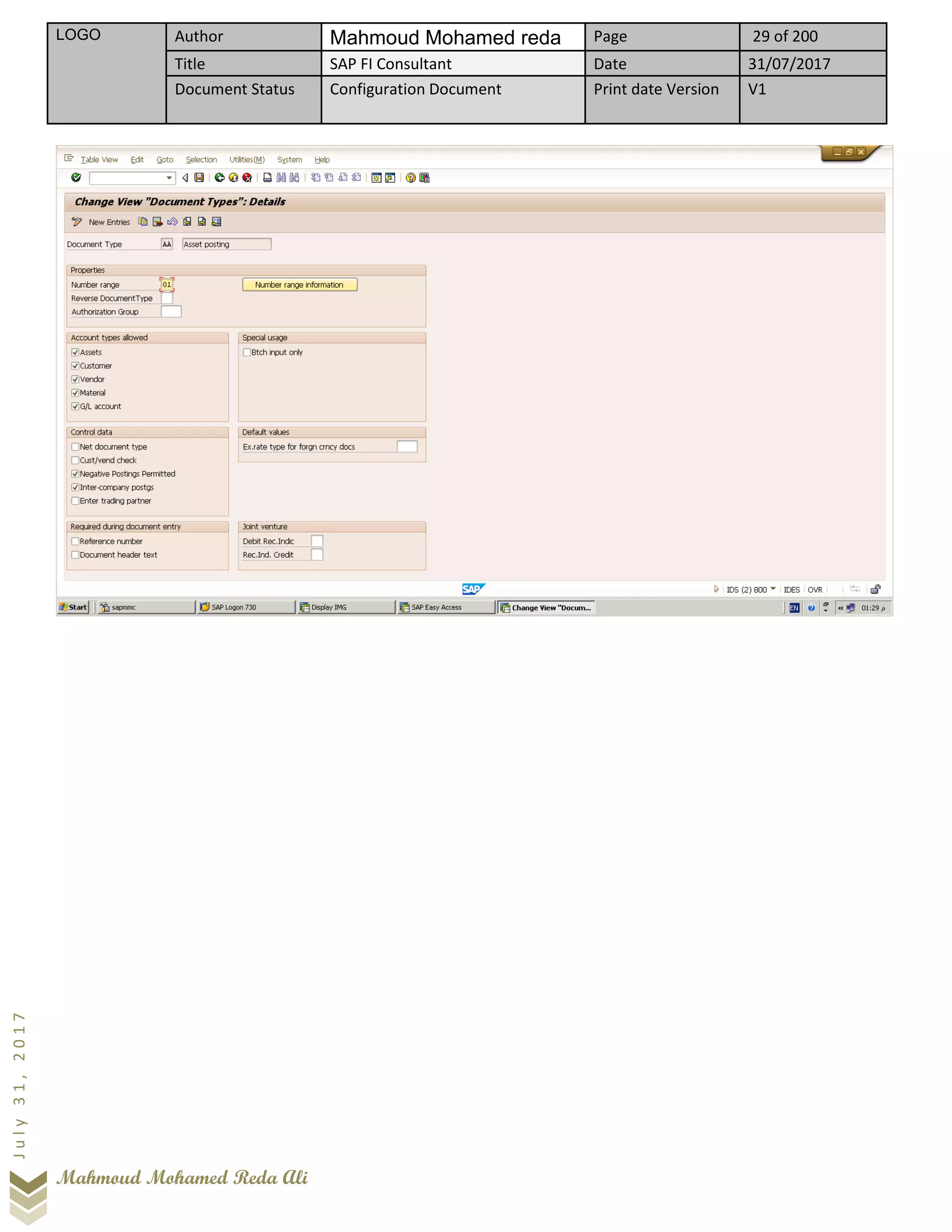The width and height of the screenshot is (952, 1232).
Task: Open the Goto menu
Action: click(165, 159)
